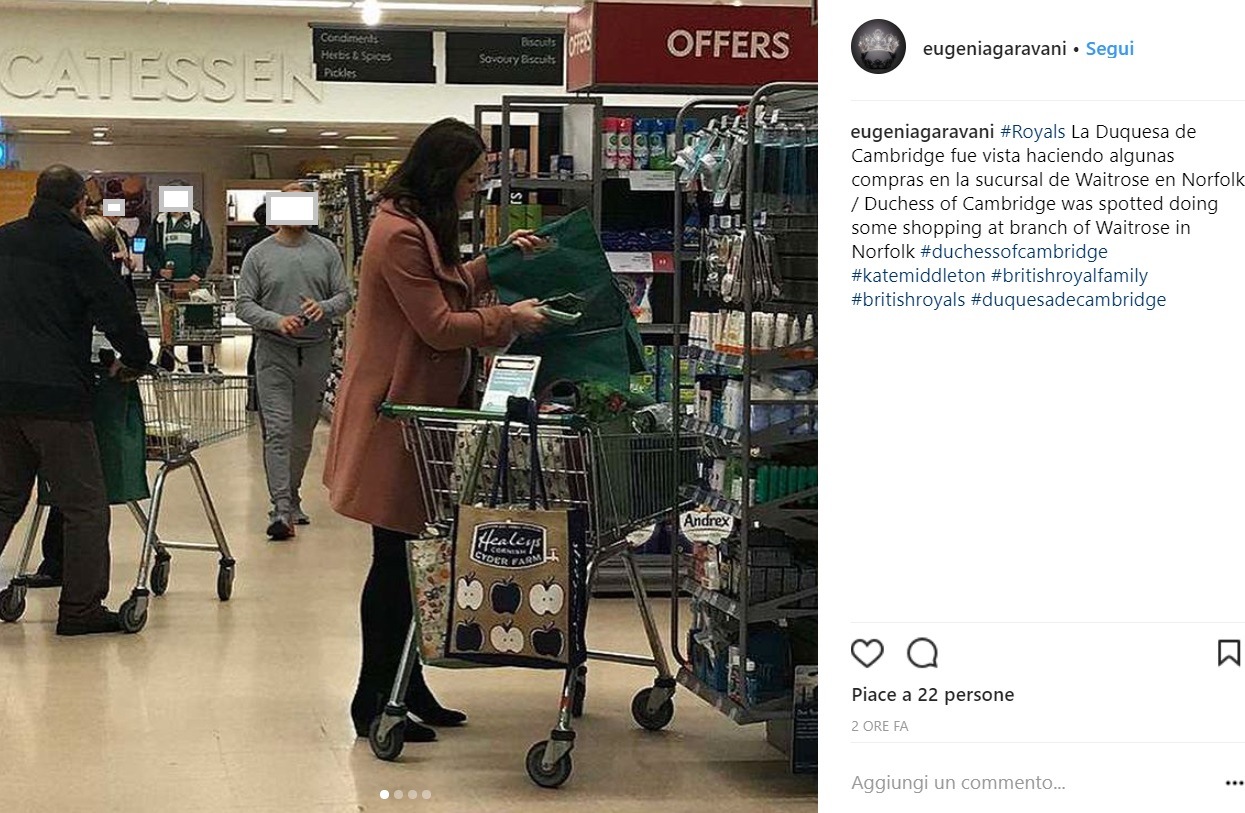Image resolution: width=1245 pixels, height=813 pixels.
Task: Open the #britishroyals hashtag
Action: click(908, 300)
